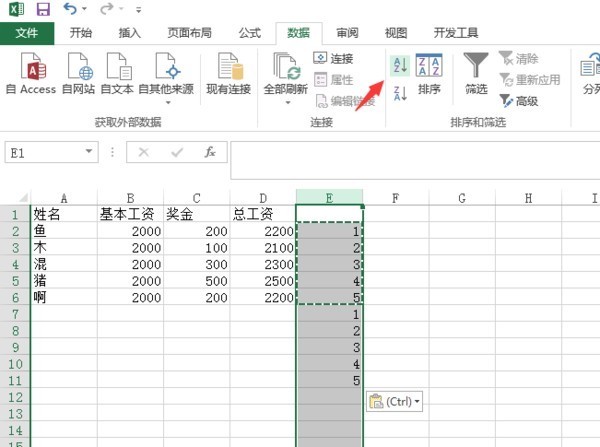Switch to Developer (开发工具) tab
This screenshot has width=600, height=447.
click(x=456, y=33)
